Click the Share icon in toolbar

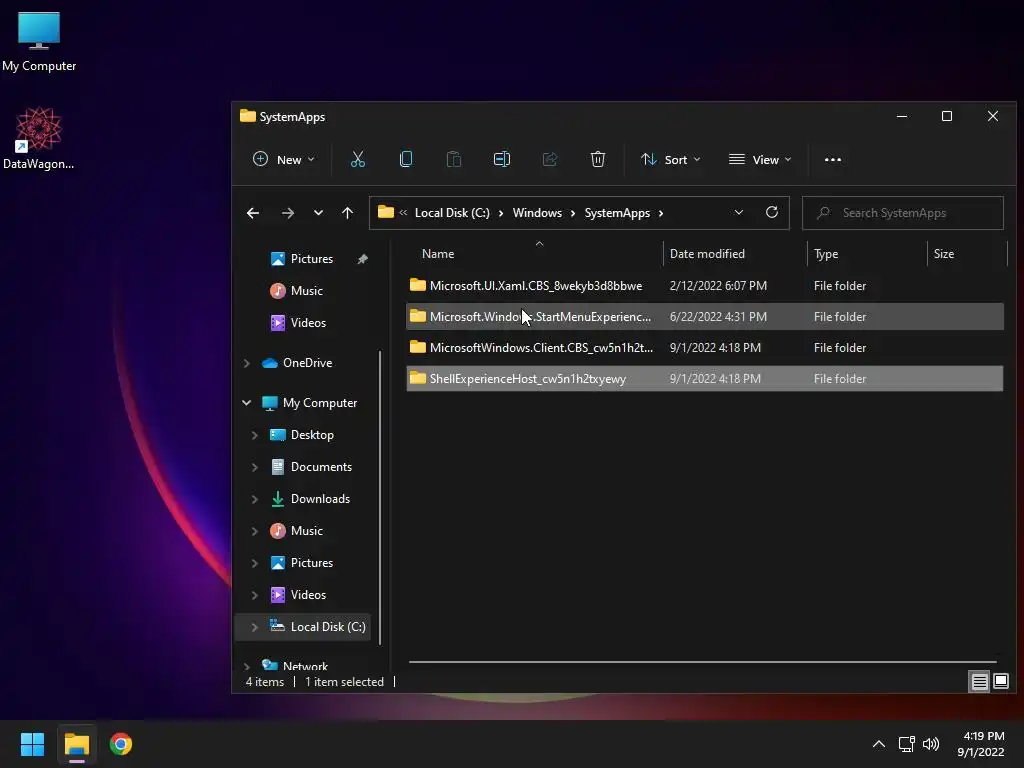click(x=550, y=159)
